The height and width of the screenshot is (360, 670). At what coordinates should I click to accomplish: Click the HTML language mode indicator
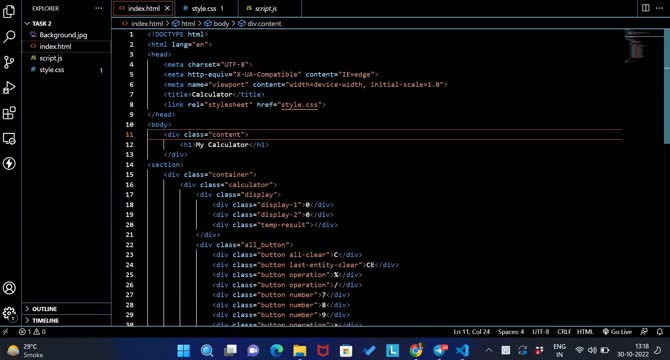pyautogui.click(x=585, y=332)
